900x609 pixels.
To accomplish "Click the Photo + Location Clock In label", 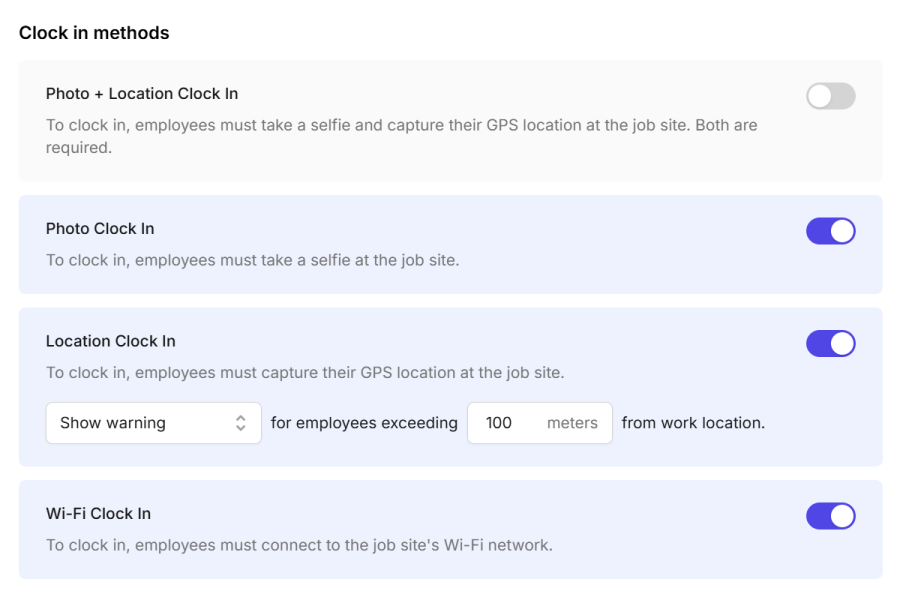I will pos(141,93).
